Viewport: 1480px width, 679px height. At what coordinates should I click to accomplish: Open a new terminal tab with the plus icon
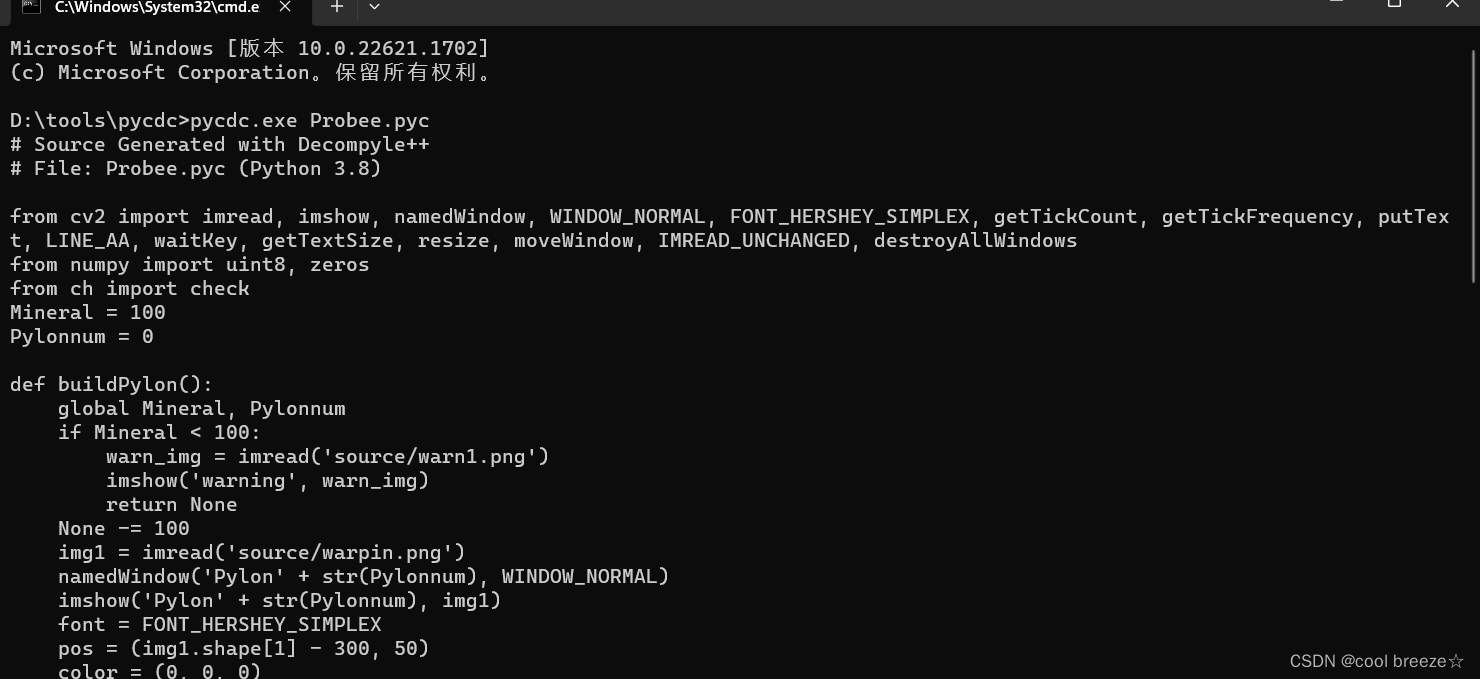coord(336,7)
